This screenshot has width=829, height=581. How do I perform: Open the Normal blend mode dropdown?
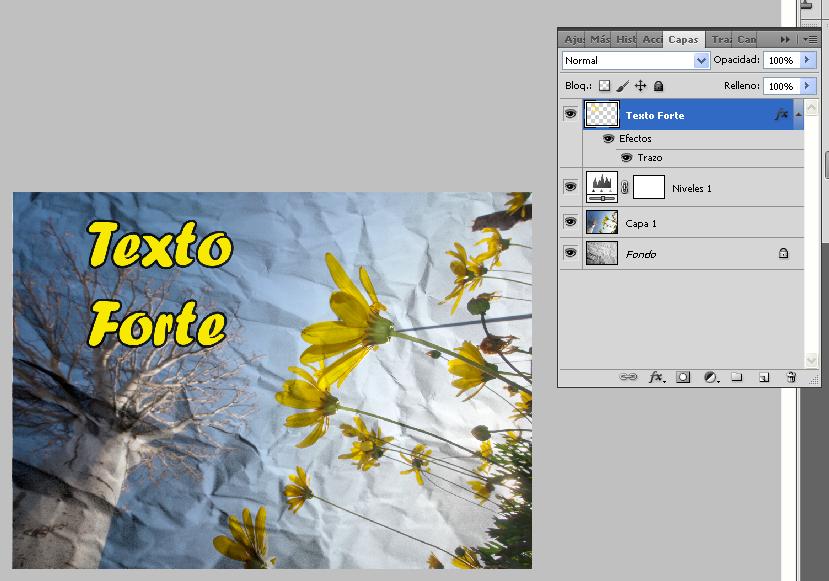635,61
